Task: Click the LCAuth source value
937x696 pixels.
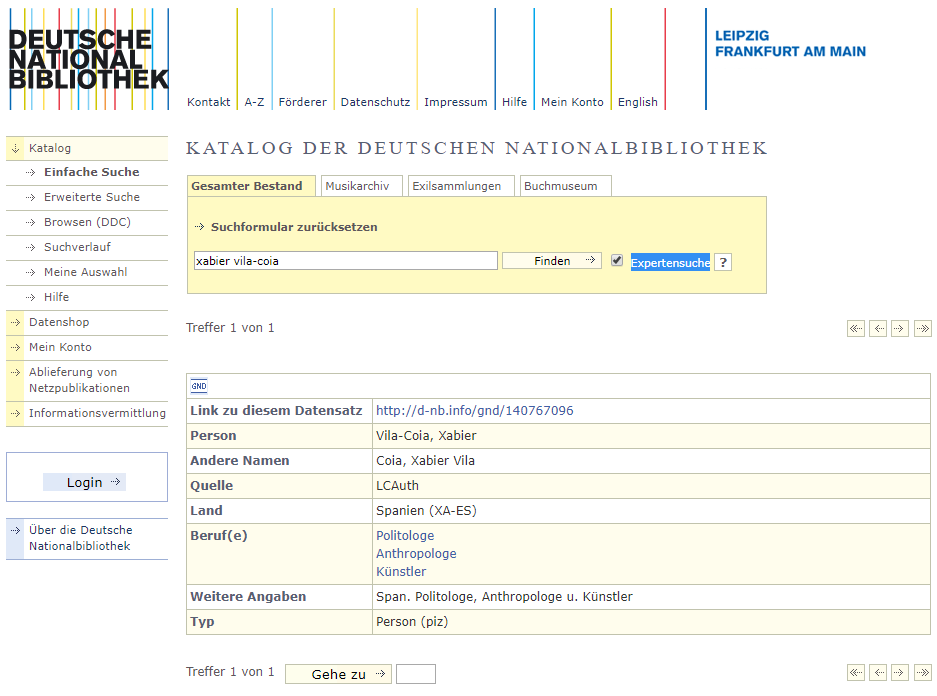Action: tap(397, 486)
